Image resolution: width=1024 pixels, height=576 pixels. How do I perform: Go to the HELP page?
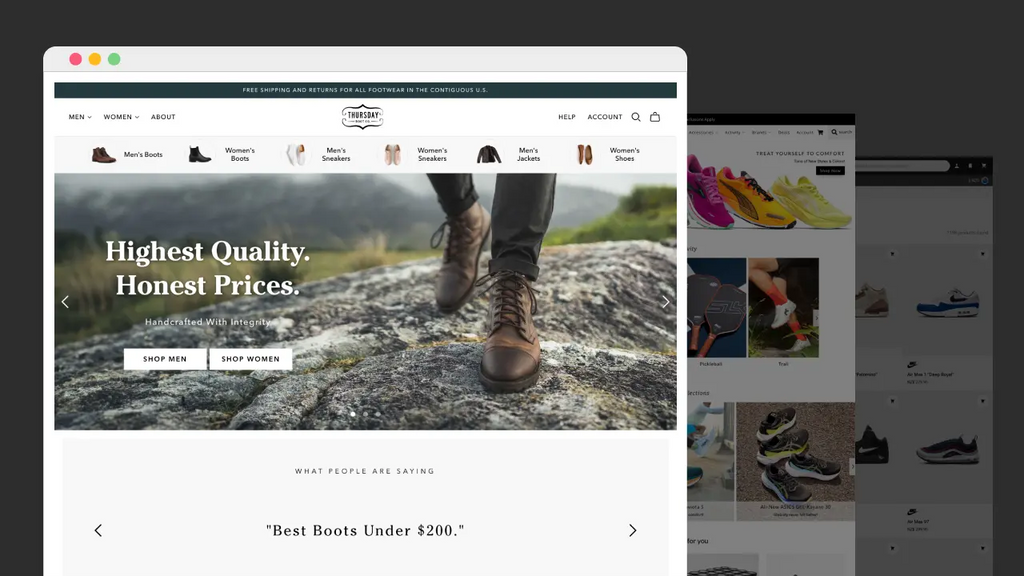tap(567, 117)
